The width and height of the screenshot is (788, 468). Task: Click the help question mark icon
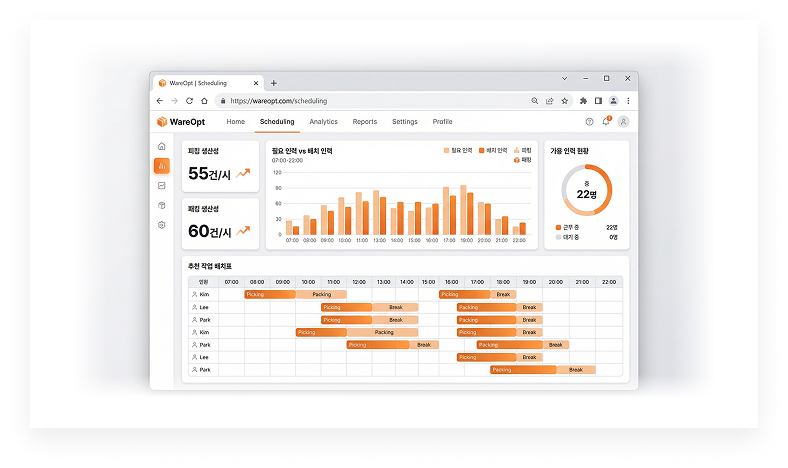tap(589, 122)
